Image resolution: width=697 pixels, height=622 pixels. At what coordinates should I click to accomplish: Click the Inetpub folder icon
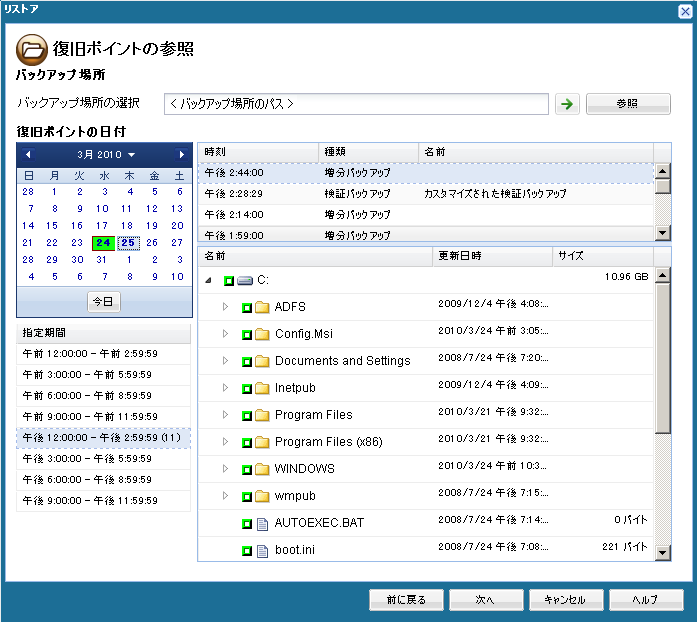pos(262,388)
